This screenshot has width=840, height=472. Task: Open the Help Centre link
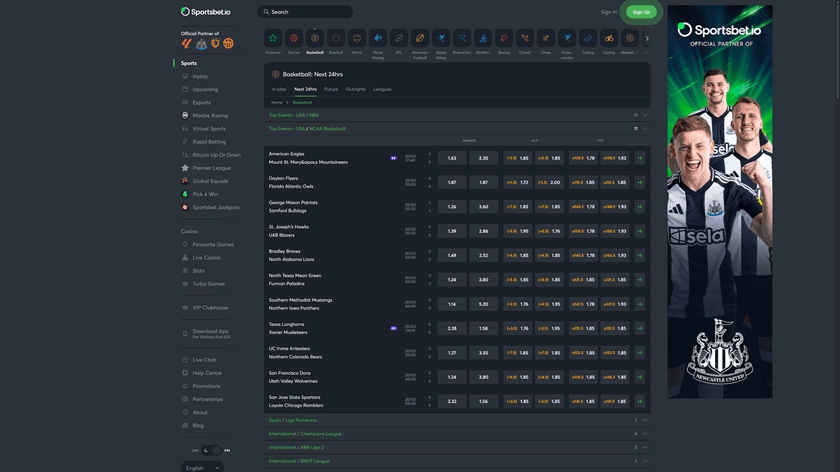[207, 373]
